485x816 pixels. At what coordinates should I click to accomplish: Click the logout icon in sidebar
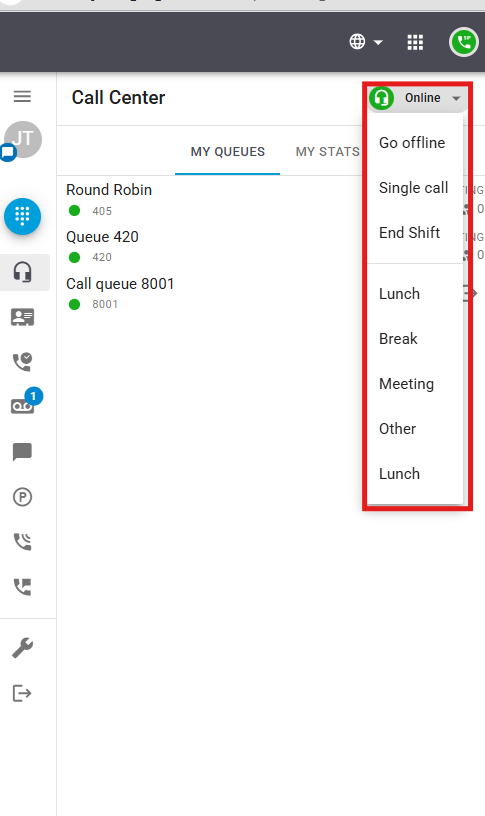(x=22, y=693)
